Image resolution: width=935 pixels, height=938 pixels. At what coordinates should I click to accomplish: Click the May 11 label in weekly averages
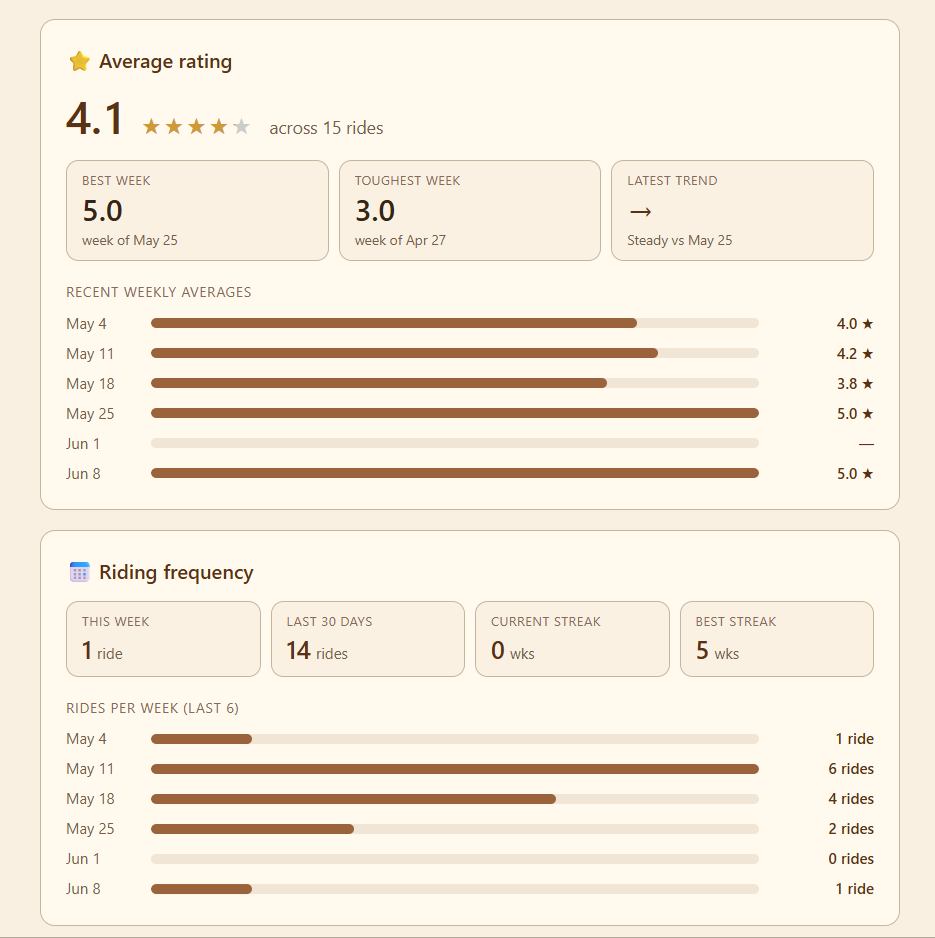[90, 354]
